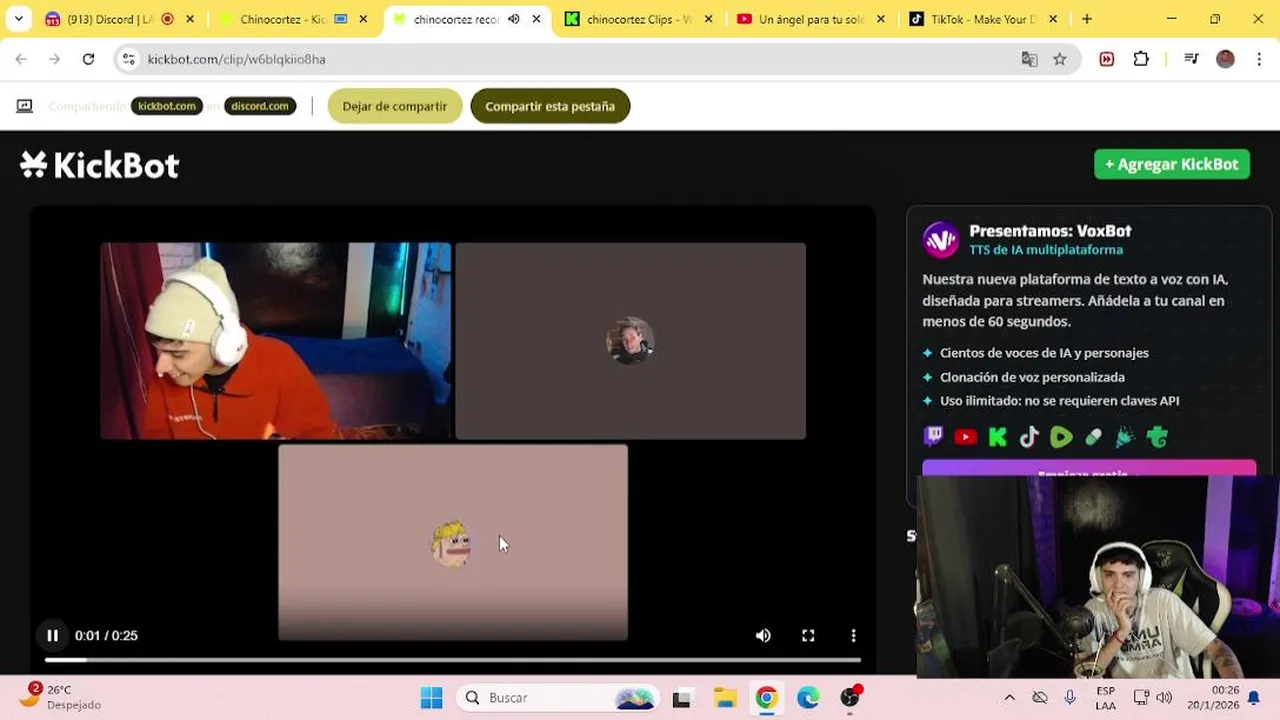Open Microsoft Edge from the taskbar
The image size is (1280, 720).
coord(808,698)
